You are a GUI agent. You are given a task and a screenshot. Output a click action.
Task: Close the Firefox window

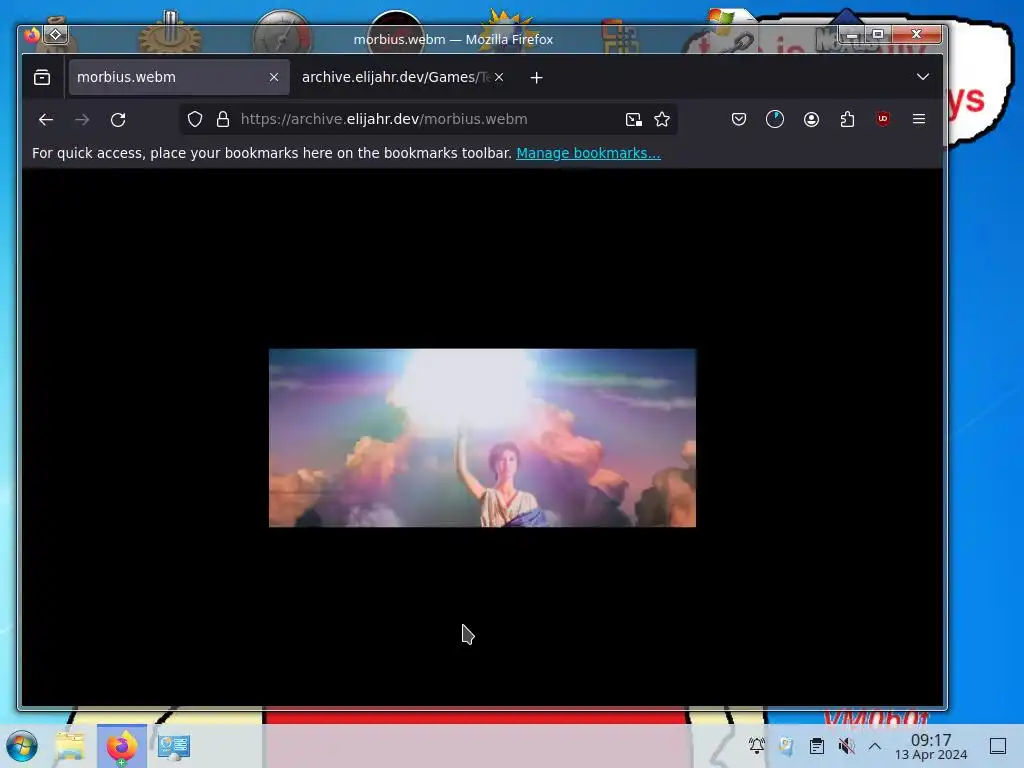click(917, 34)
